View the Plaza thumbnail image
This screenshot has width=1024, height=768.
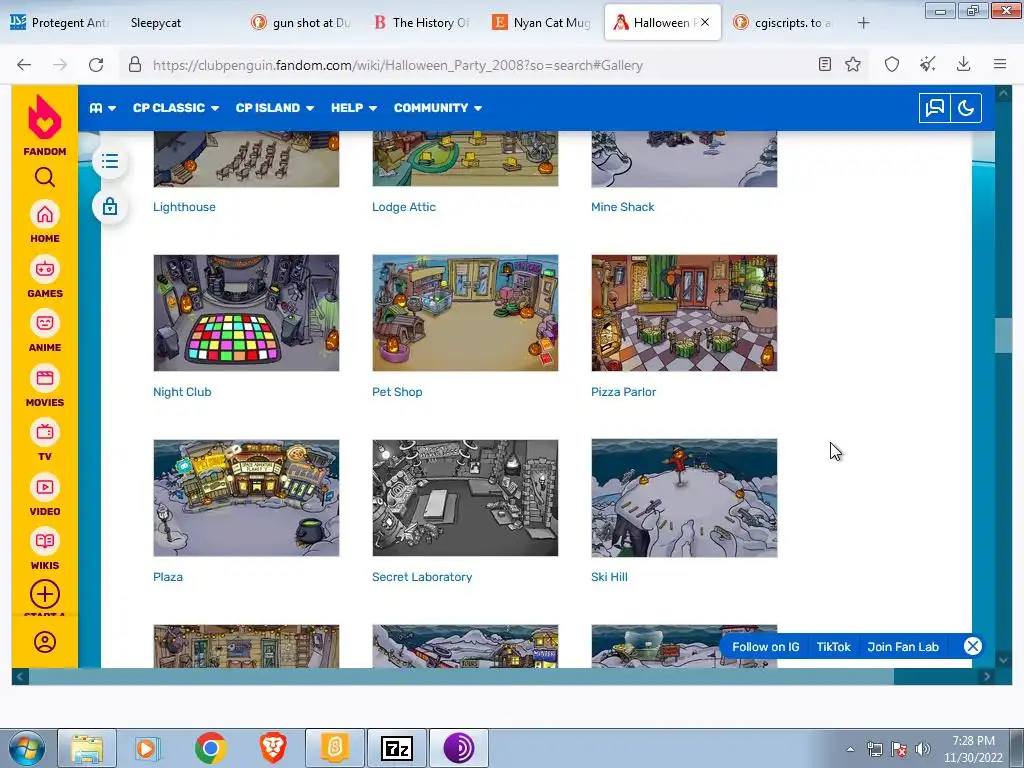(x=246, y=498)
